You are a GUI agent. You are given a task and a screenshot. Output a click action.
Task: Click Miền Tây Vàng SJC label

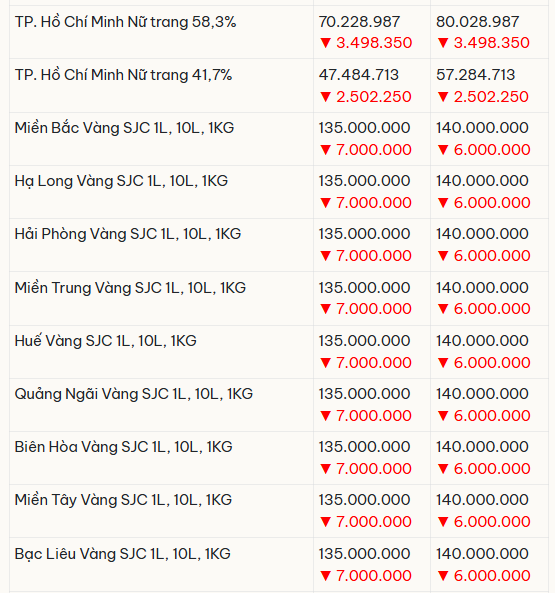click(x=123, y=500)
